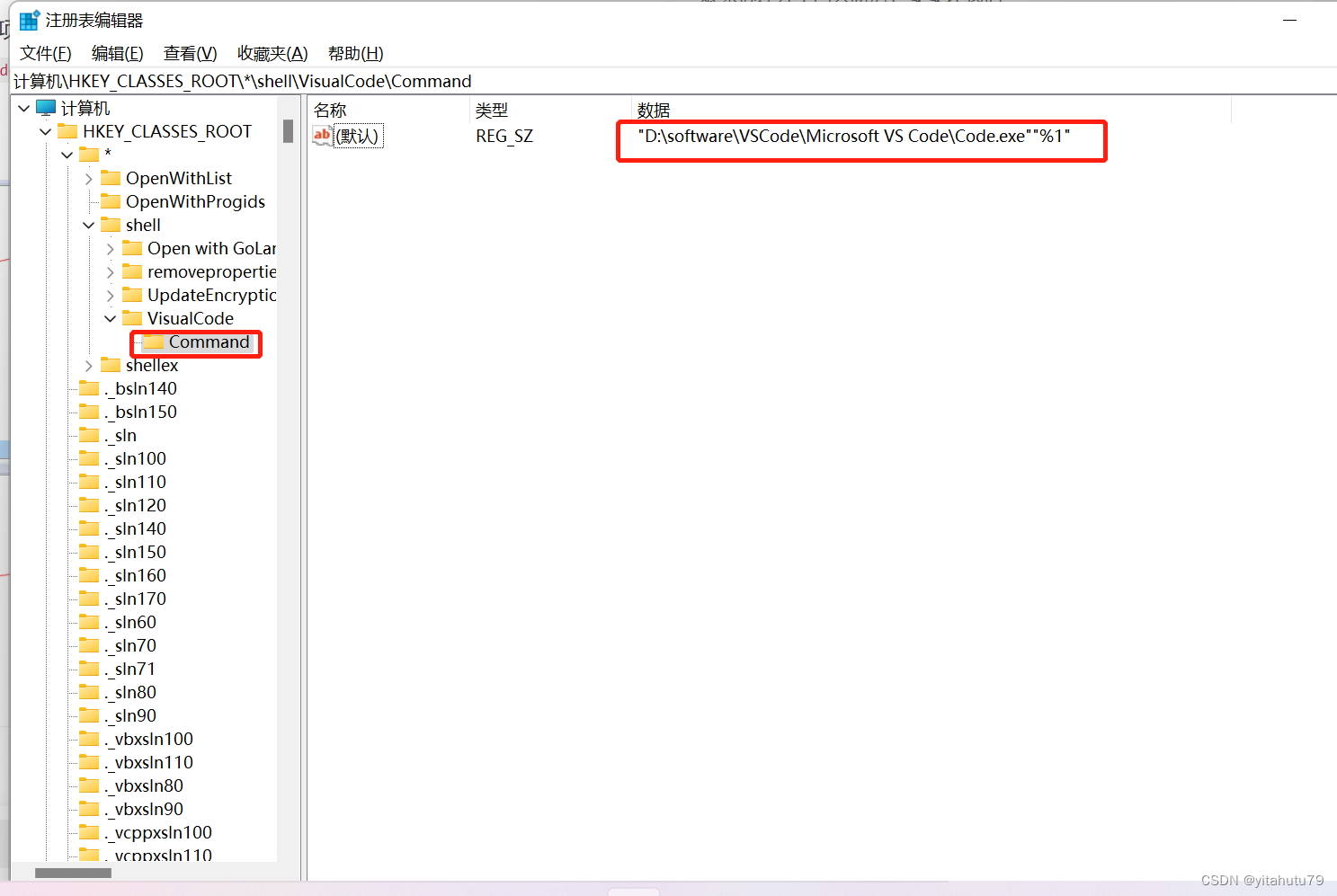
Task: Click the Code.exe data value cell
Action: pyautogui.click(x=854, y=136)
